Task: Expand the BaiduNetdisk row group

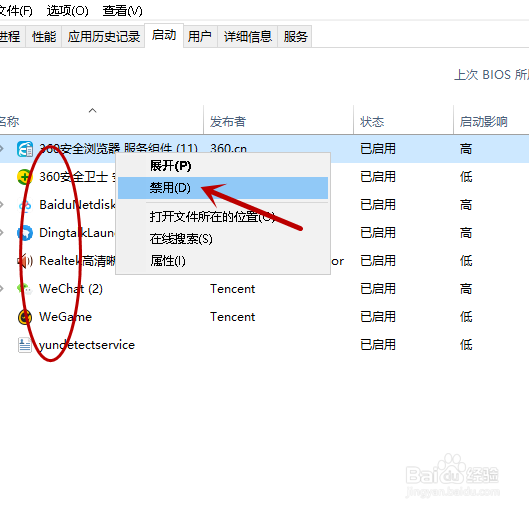Action: (2, 205)
